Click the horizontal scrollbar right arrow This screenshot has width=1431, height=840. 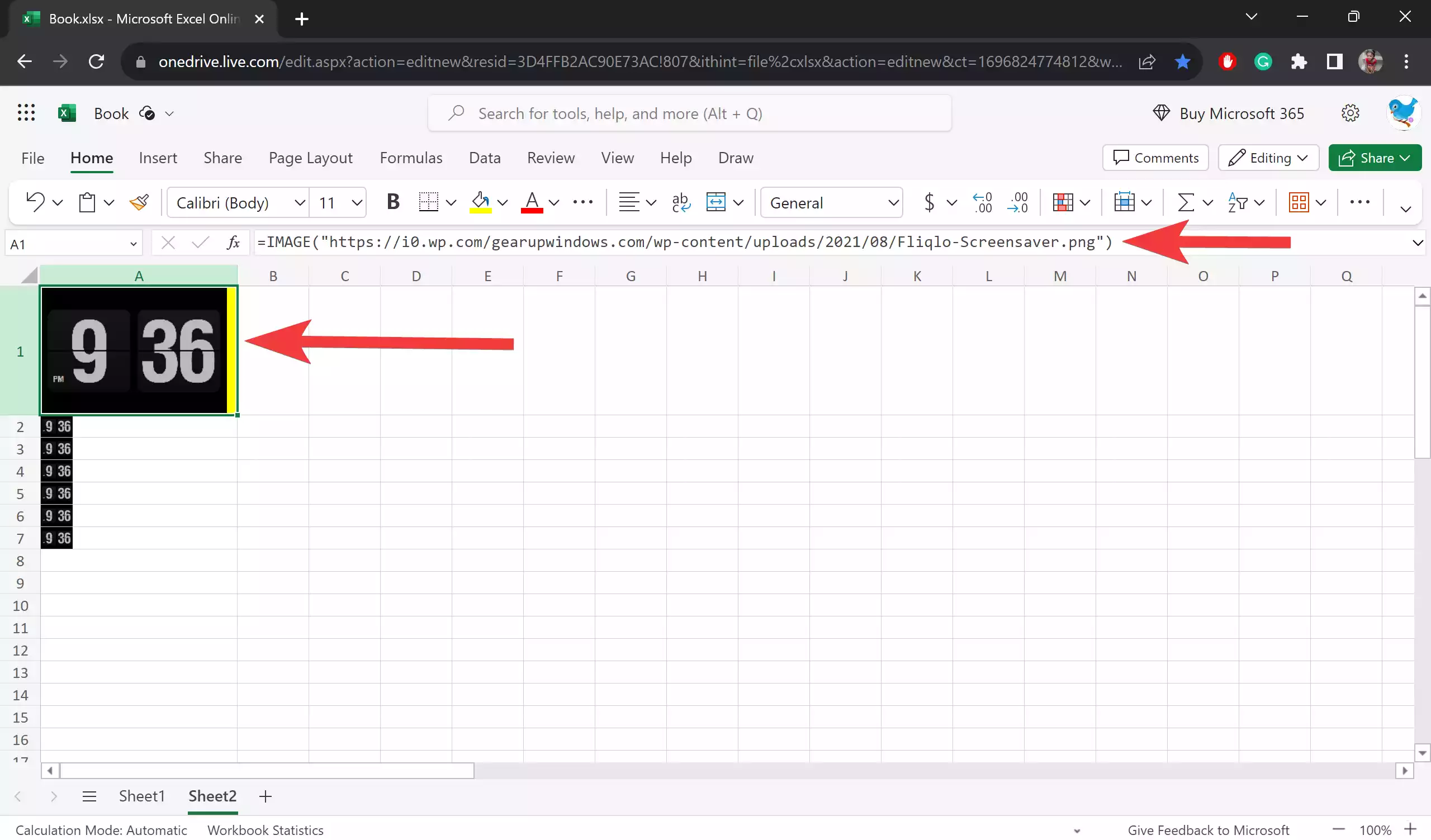point(1405,771)
